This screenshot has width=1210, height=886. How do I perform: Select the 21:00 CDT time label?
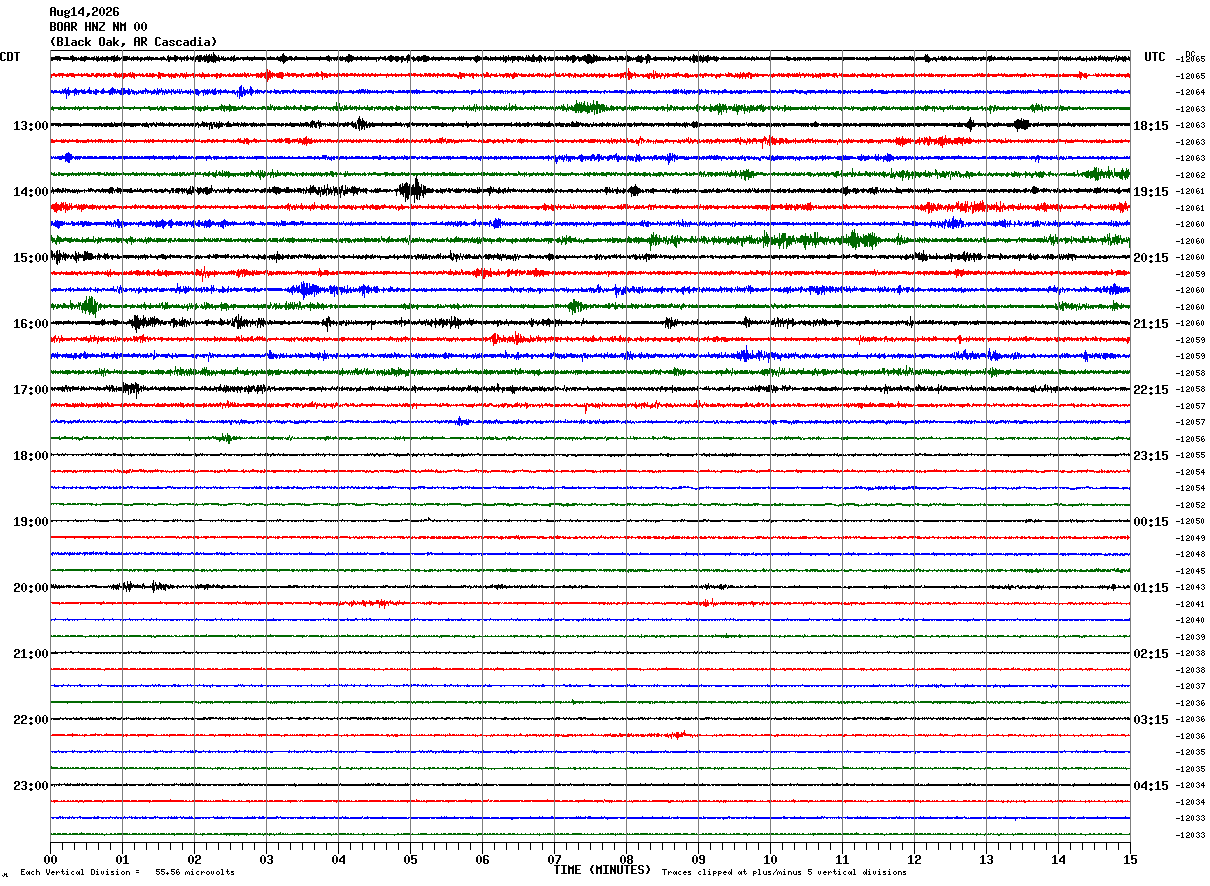[31, 654]
